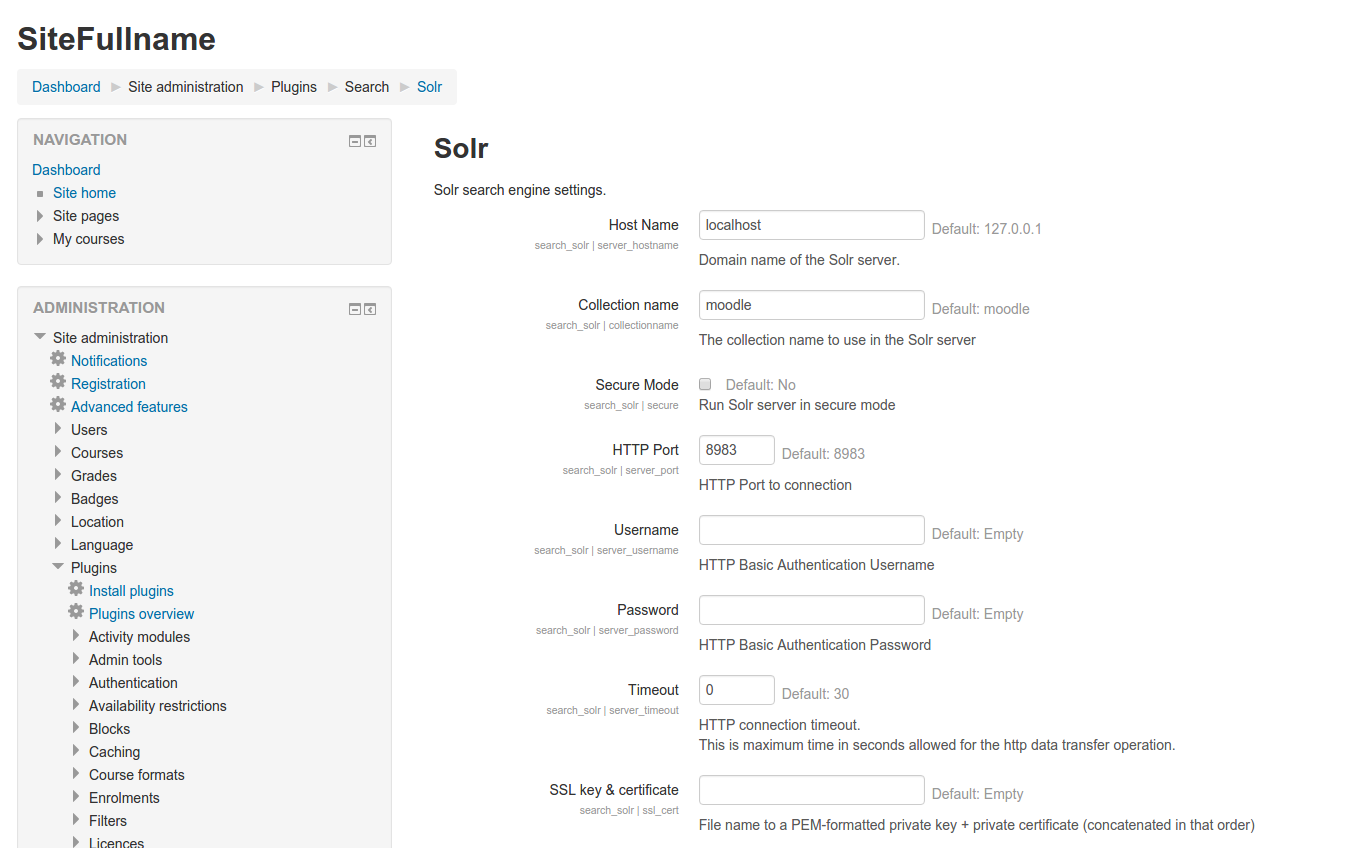Dock the Navigation block with its dock icon
1362x848 pixels.
[370, 141]
